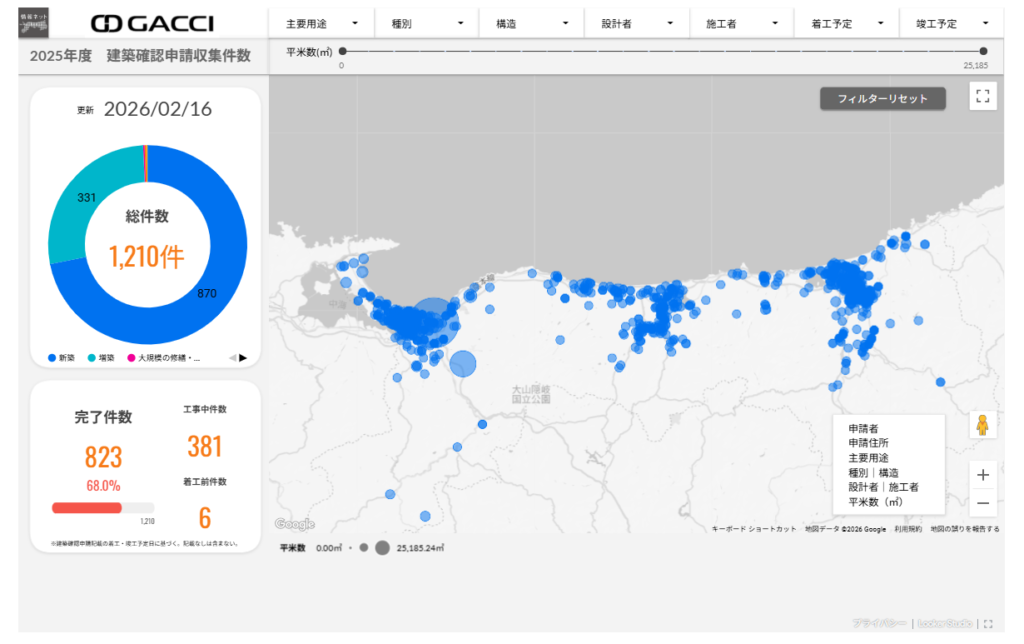Image resolution: width=1024 pixels, height=644 pixels.
Task: Click the Google logo on the map
Action: [294, 524]
